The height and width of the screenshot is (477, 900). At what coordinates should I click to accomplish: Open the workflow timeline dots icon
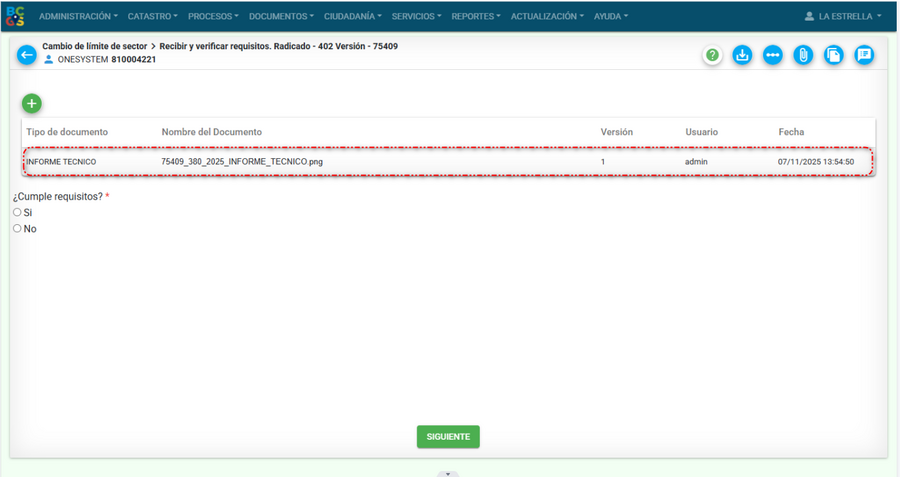coord(772,55)
